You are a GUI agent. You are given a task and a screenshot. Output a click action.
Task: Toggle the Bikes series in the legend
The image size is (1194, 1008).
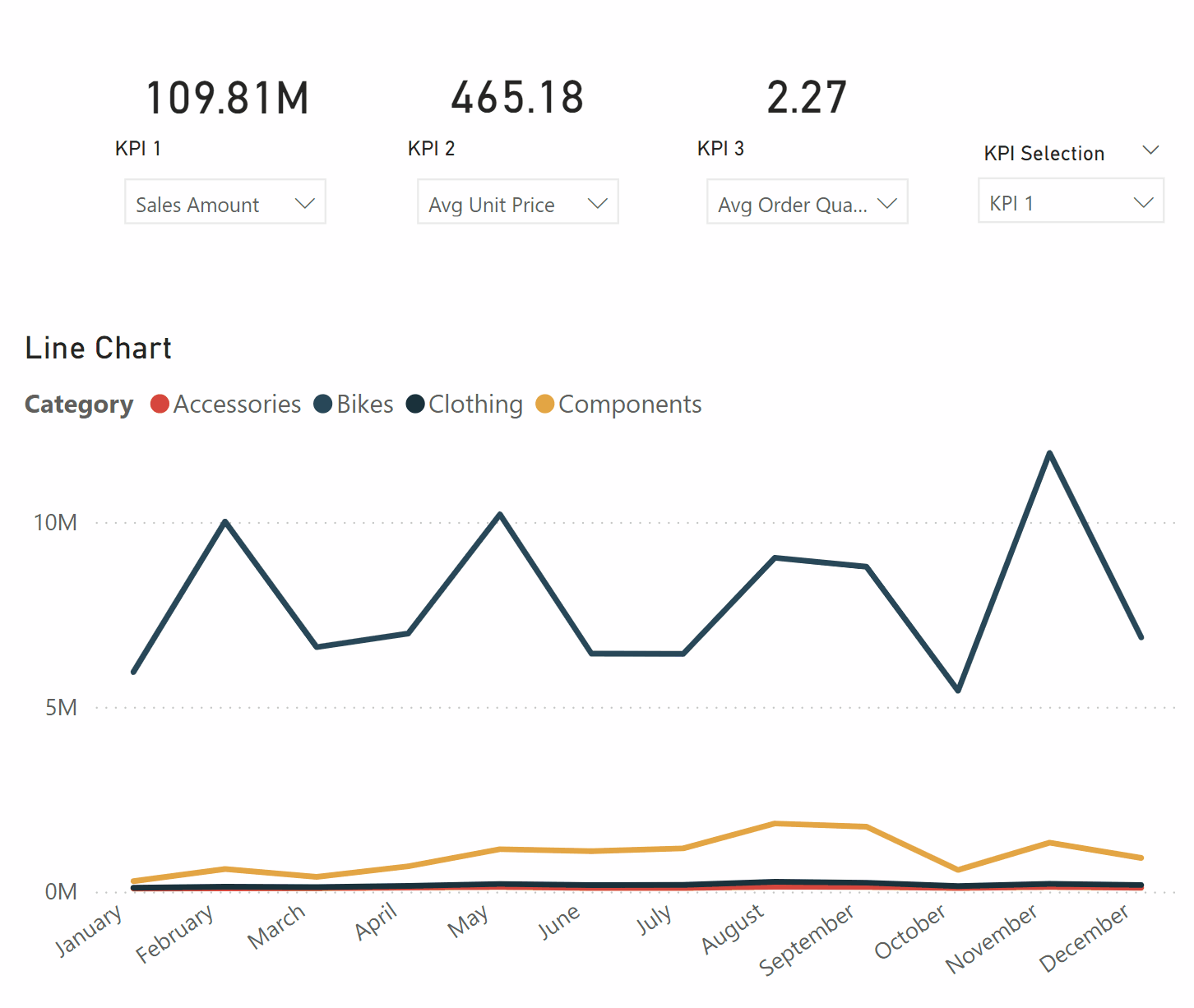point(367,404)
